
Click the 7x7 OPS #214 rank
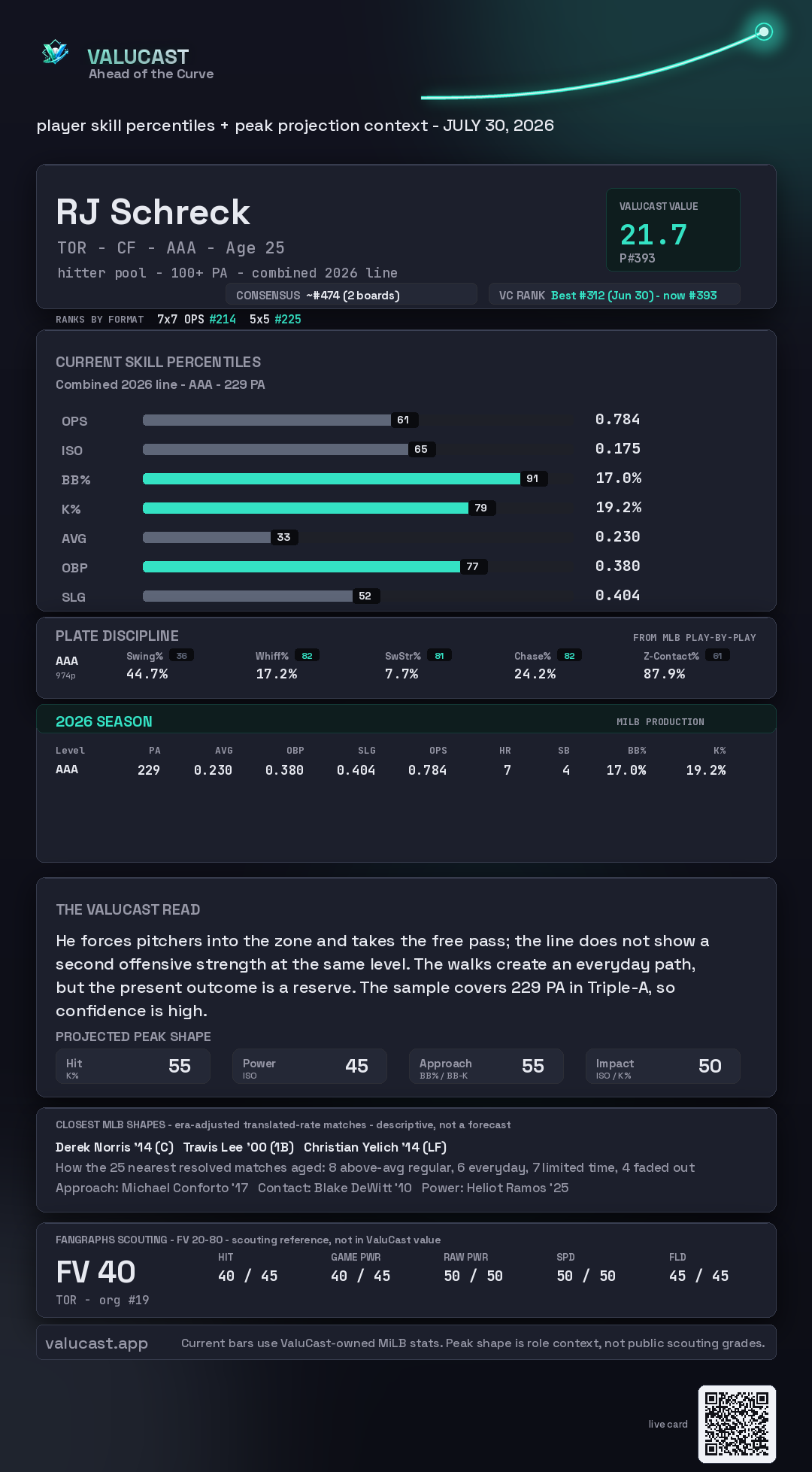(x=196, y=319)
